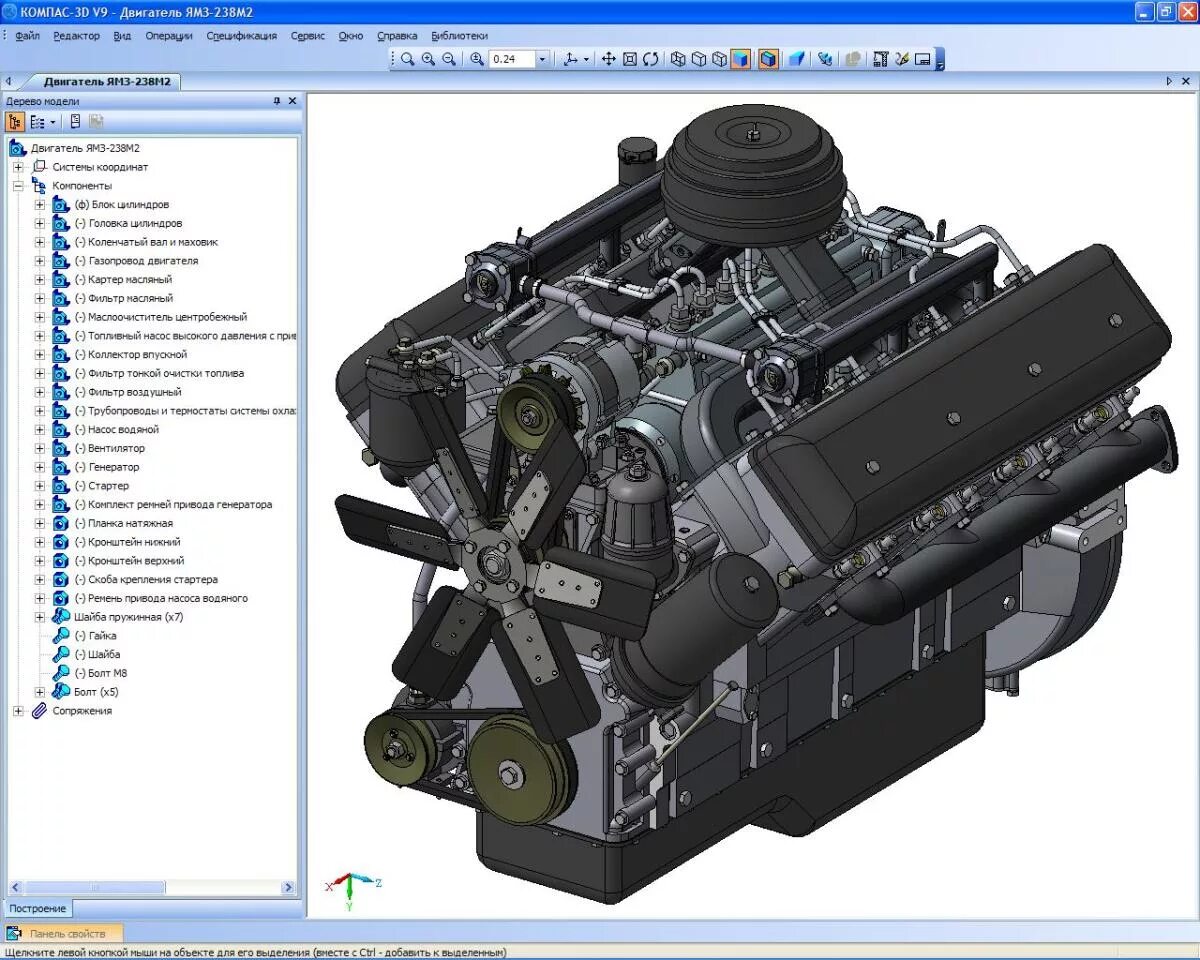Click the fit all (show all) icon
The width and height of the screenshot is (1200, 960).
tap(629, 59)
